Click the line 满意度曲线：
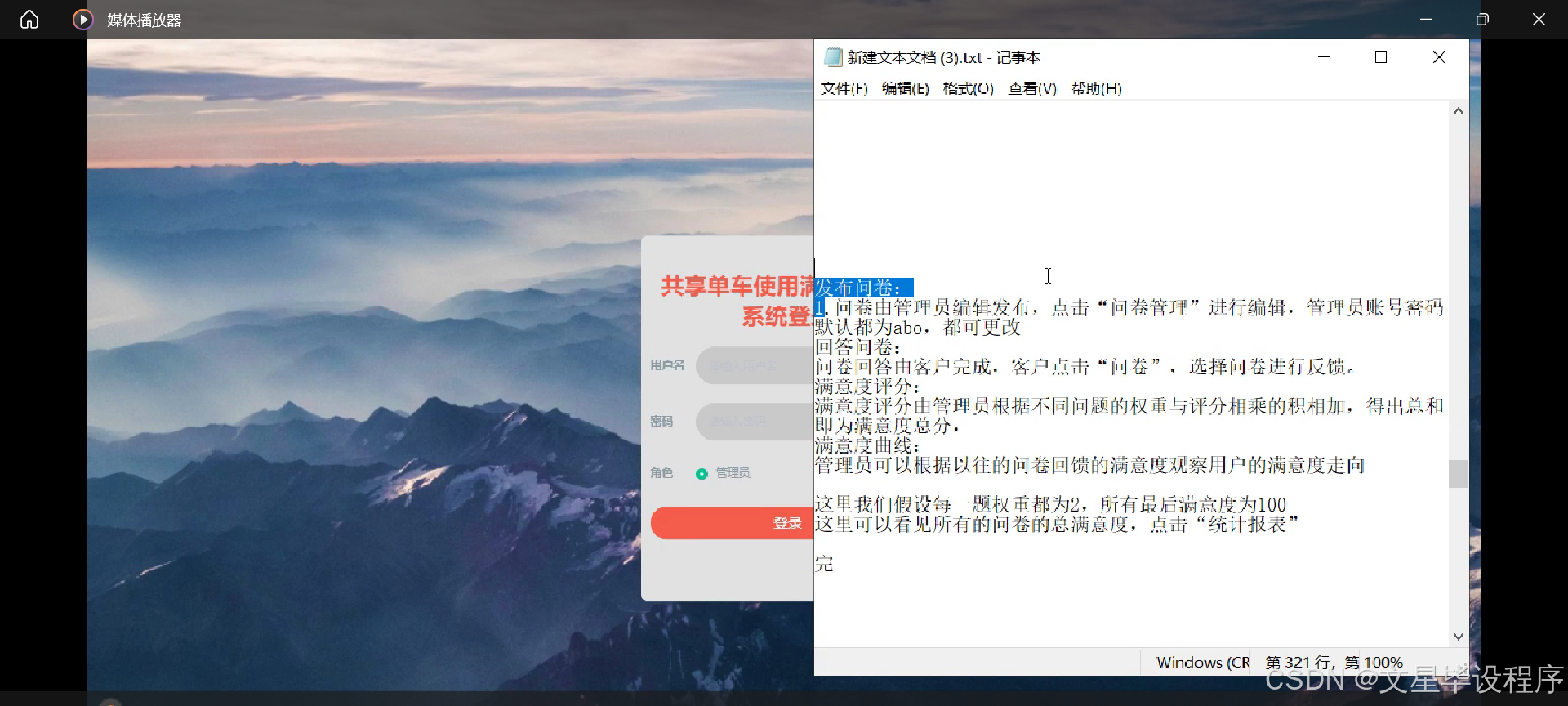 pos(868,445)
